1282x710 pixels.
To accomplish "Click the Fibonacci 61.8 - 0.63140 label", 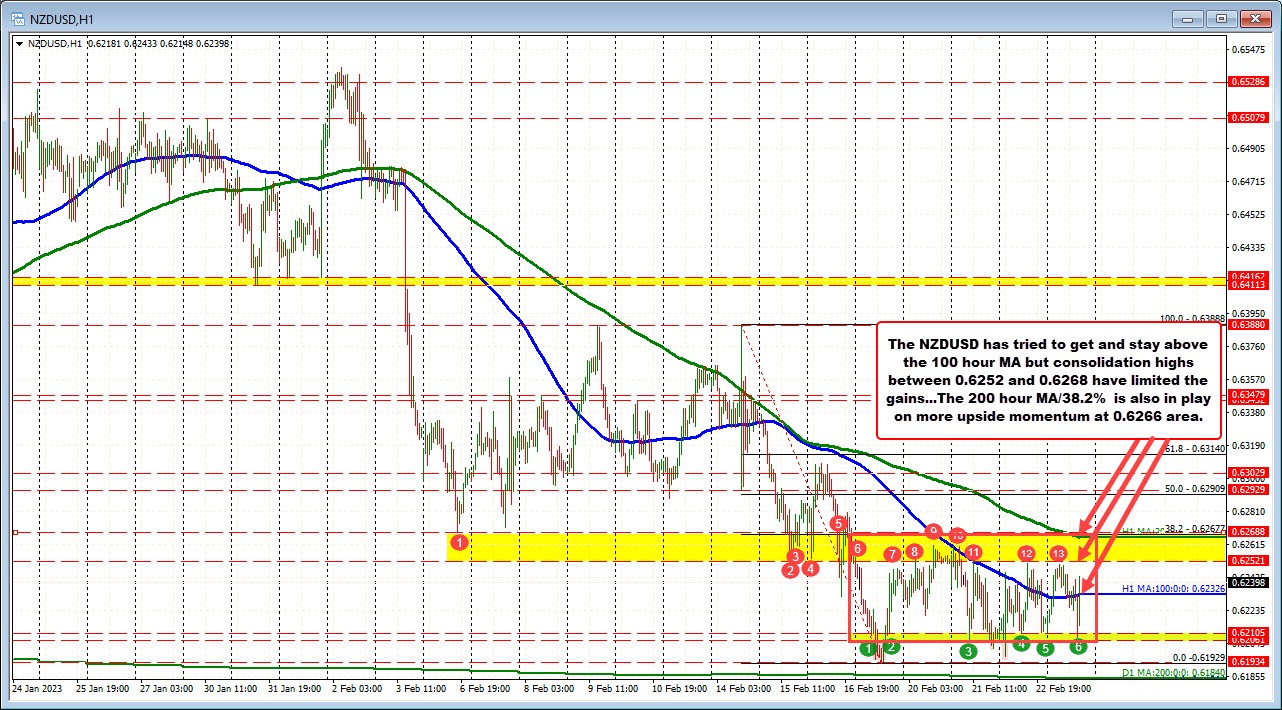I will point(1195,449).
